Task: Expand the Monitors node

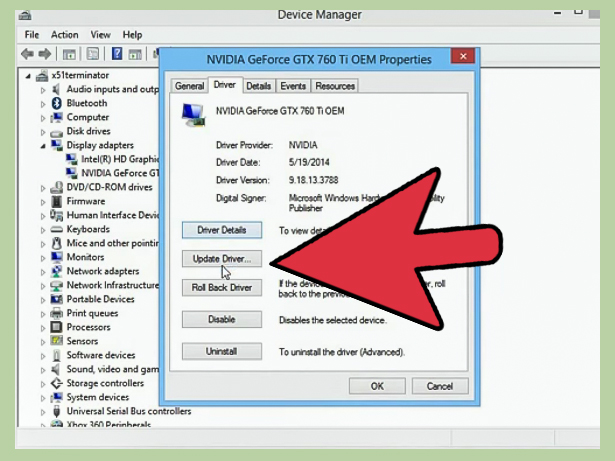Action: click(x=43, y=258)
